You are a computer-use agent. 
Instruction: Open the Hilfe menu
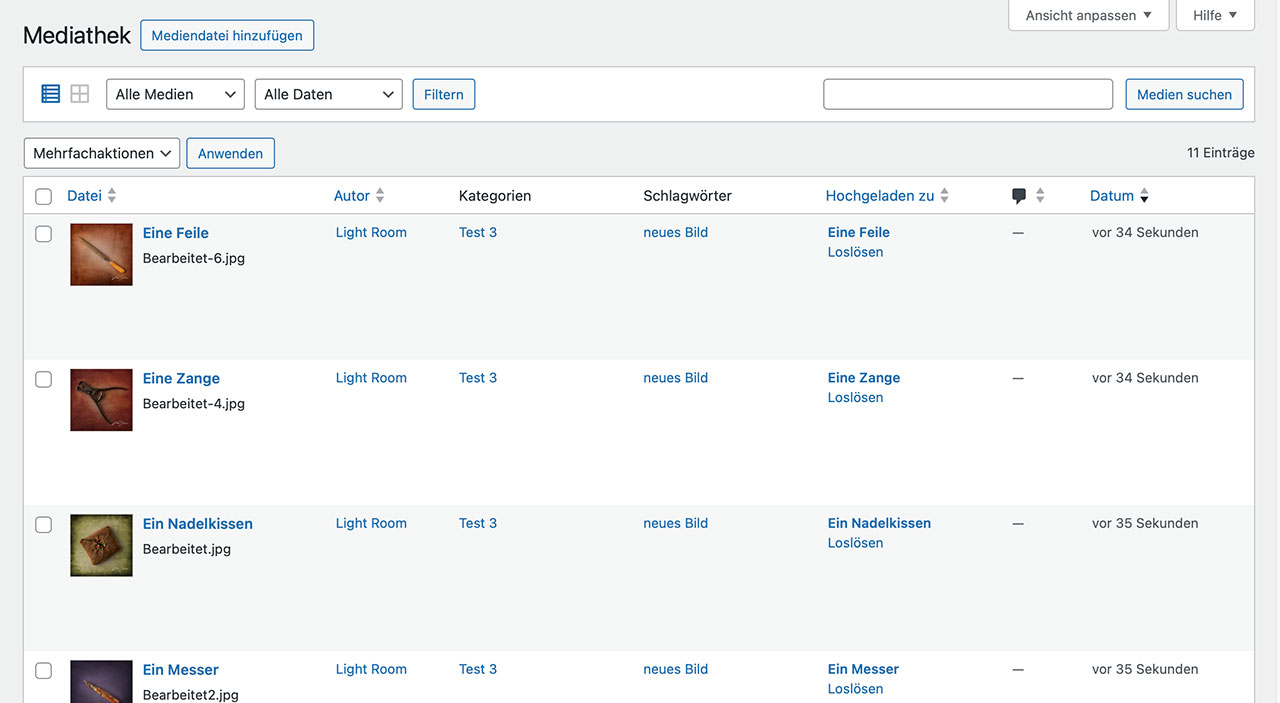[1215, 15]
